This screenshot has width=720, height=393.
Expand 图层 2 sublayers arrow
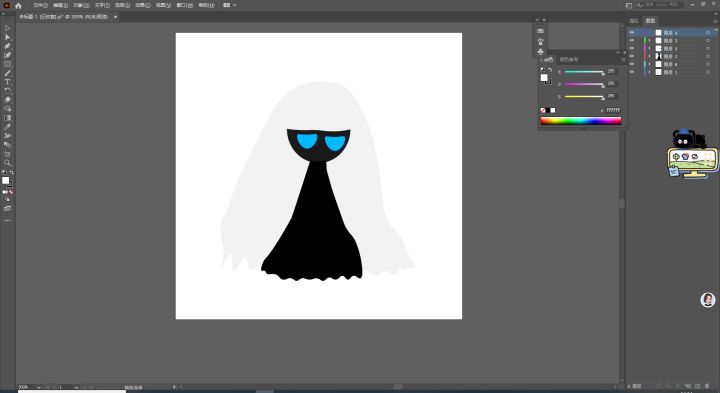click(x=649, y=56)
